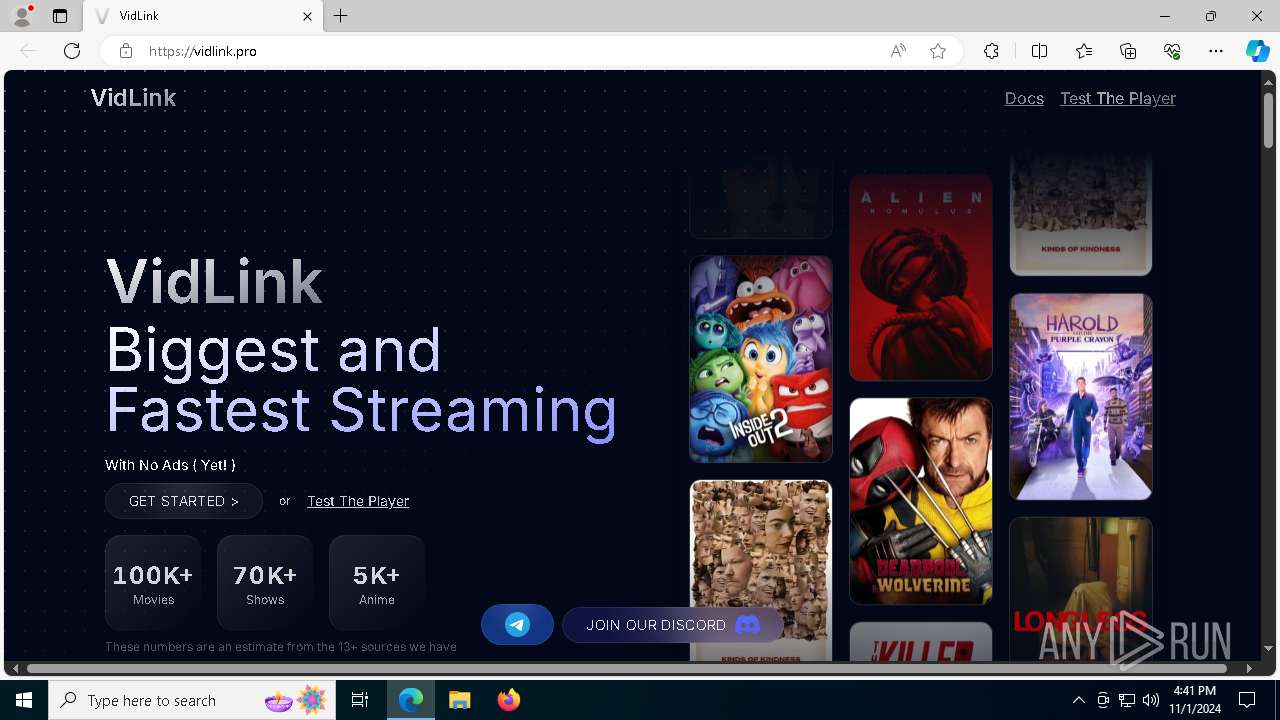The width and height of the screenshot is (1280, 720).
Task: Click the VidLink logo in header
Action: (x=133, y=98)
